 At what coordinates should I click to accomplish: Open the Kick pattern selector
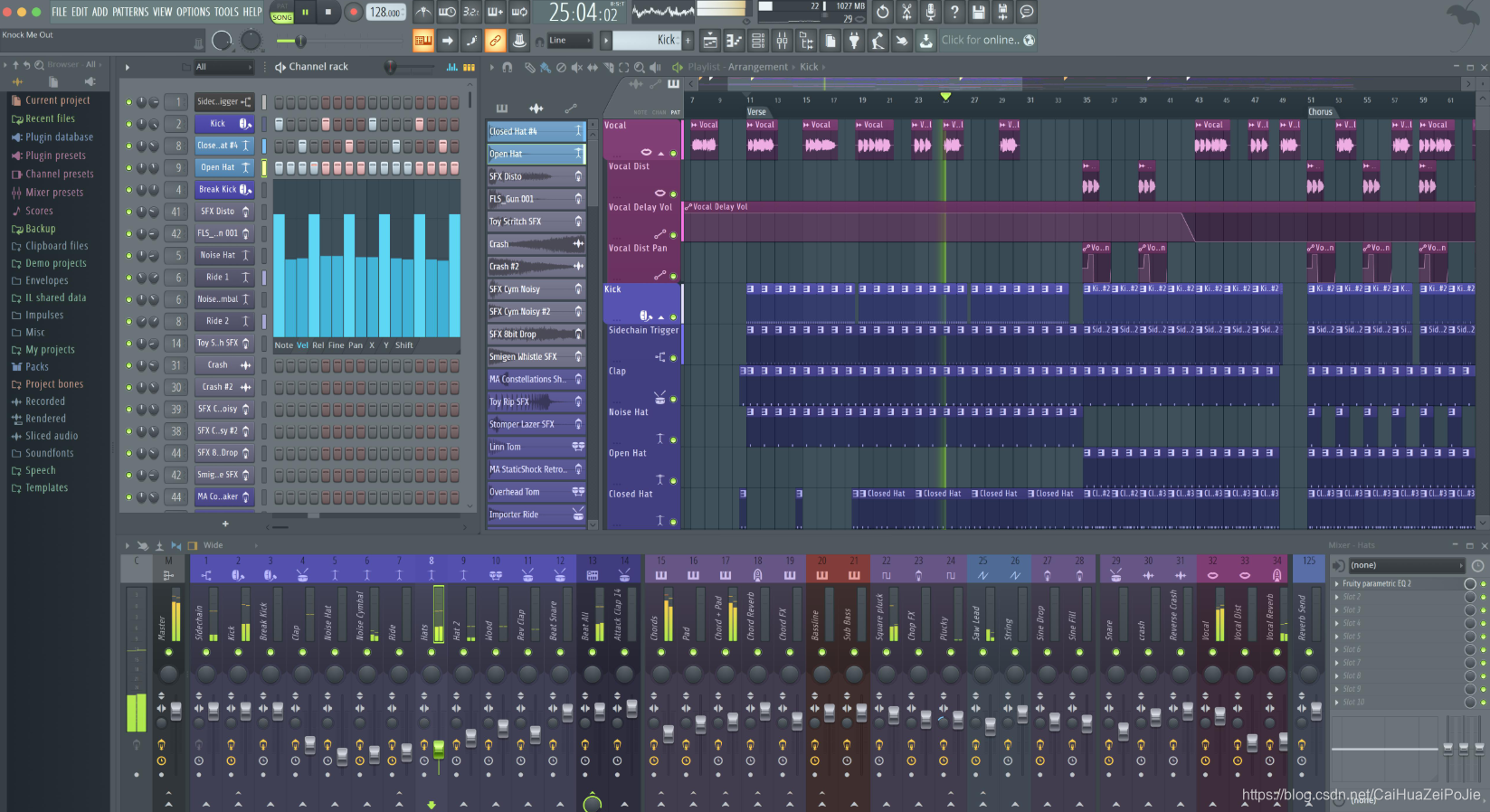click(646, 40)
